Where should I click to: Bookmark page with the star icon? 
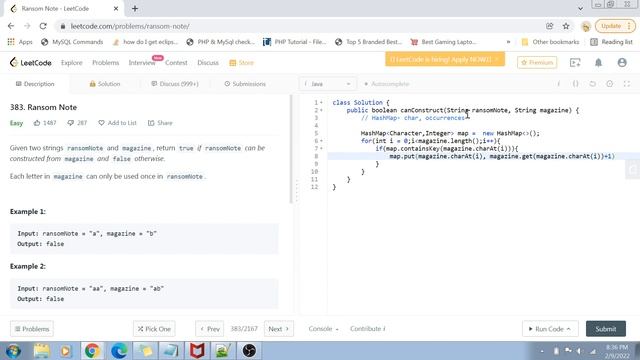566,26
